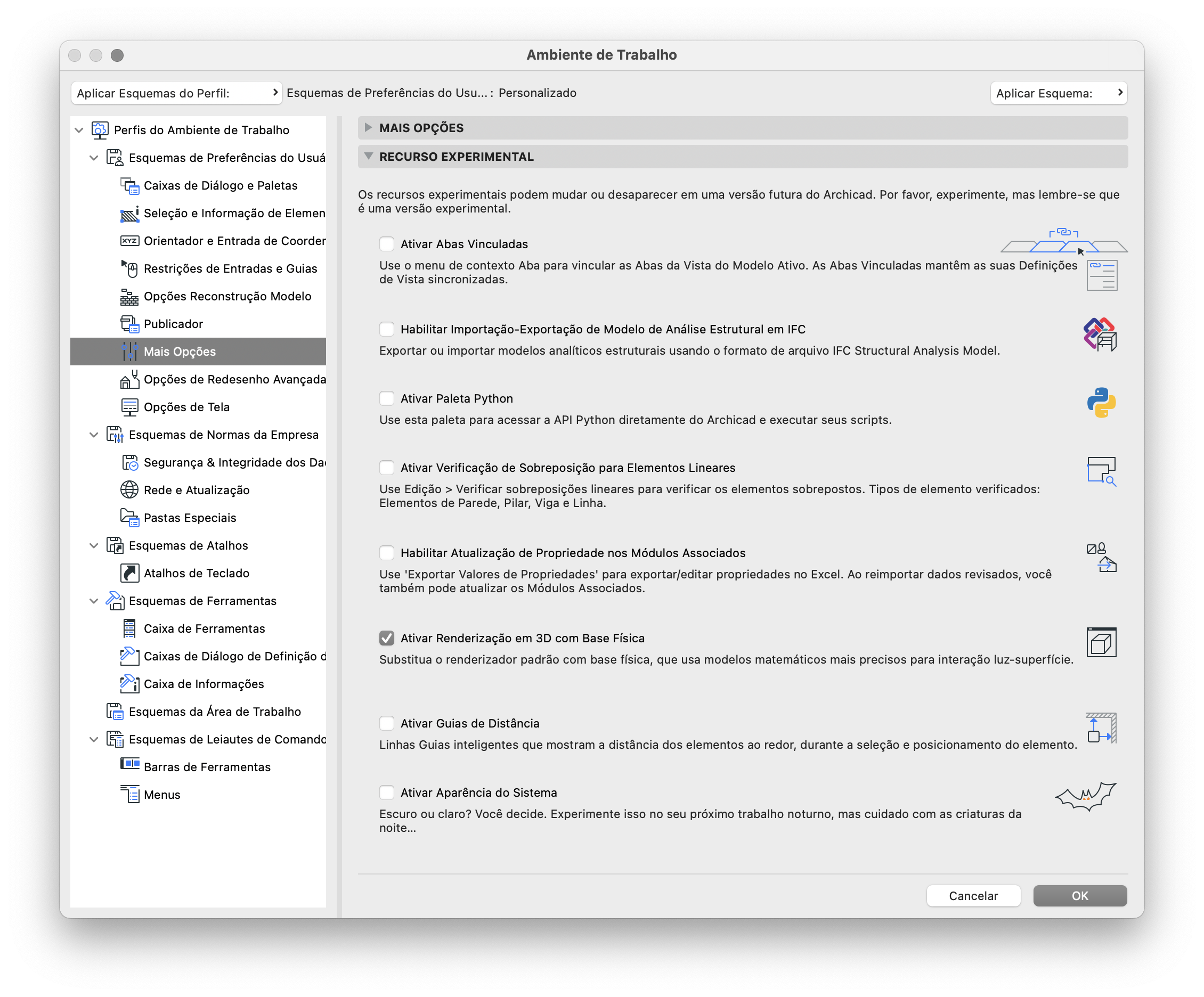1204x997 pixels.
Task: Click the Opções Reconstrução Modelo icon
Action: [x=129, y=297]
